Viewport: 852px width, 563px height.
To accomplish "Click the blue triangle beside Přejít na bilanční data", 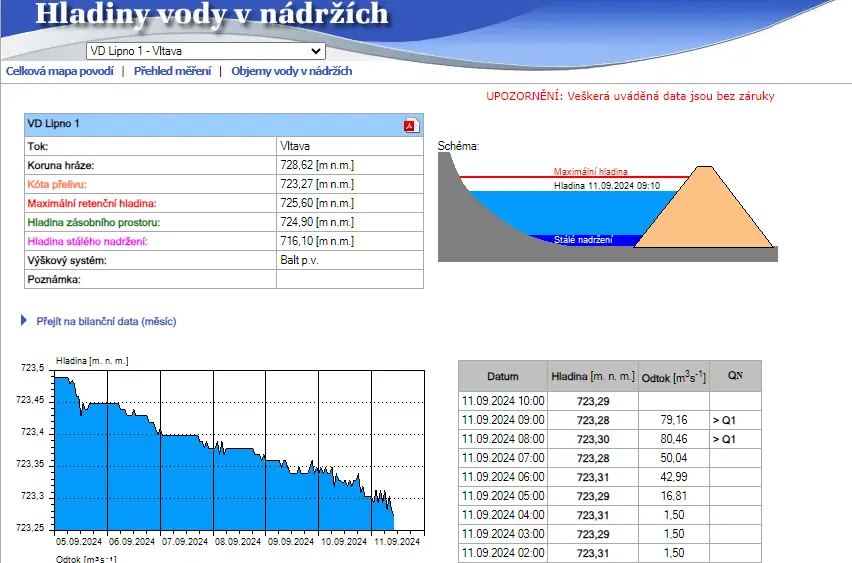I will pos(23,321).
